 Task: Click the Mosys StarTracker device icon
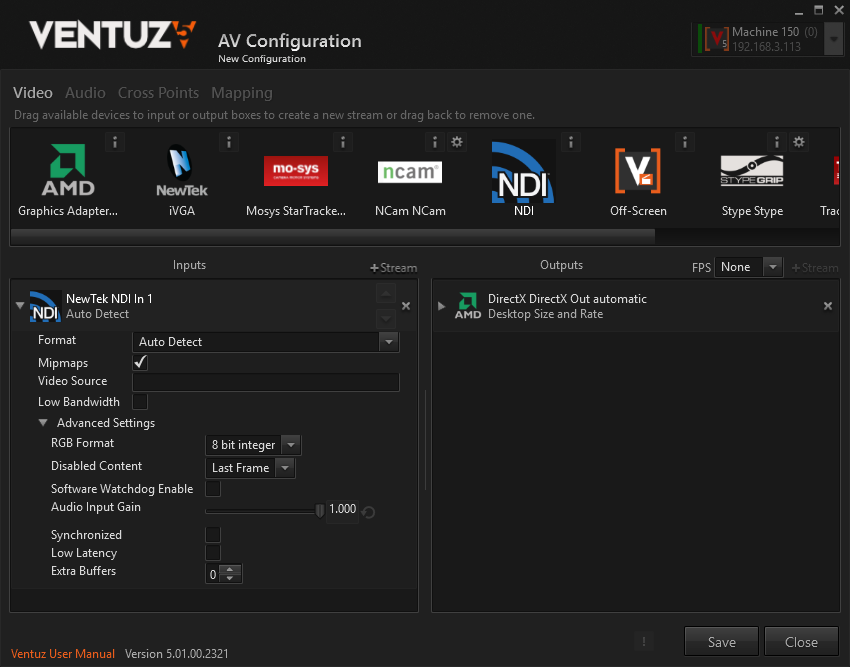[x=296, y=171]
